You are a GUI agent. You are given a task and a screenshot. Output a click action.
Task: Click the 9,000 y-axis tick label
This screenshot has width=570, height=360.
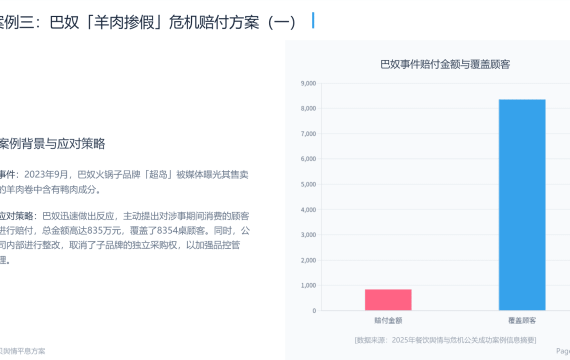308,83
